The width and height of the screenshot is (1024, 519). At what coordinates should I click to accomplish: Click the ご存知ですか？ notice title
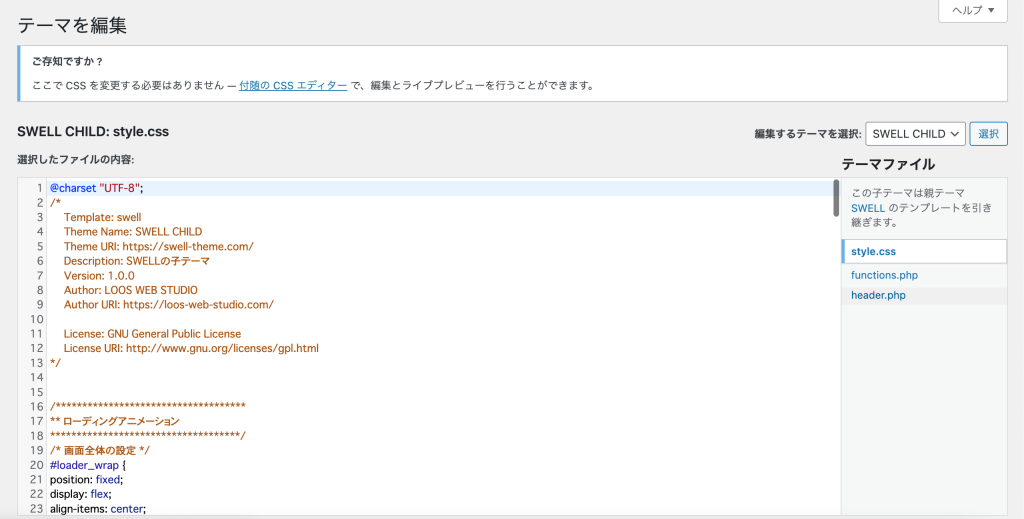68,61
